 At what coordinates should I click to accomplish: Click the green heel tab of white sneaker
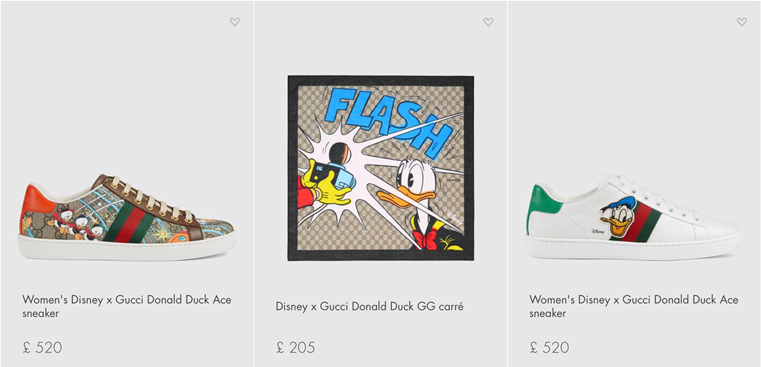pyautogui.click(x=543, y=206)
